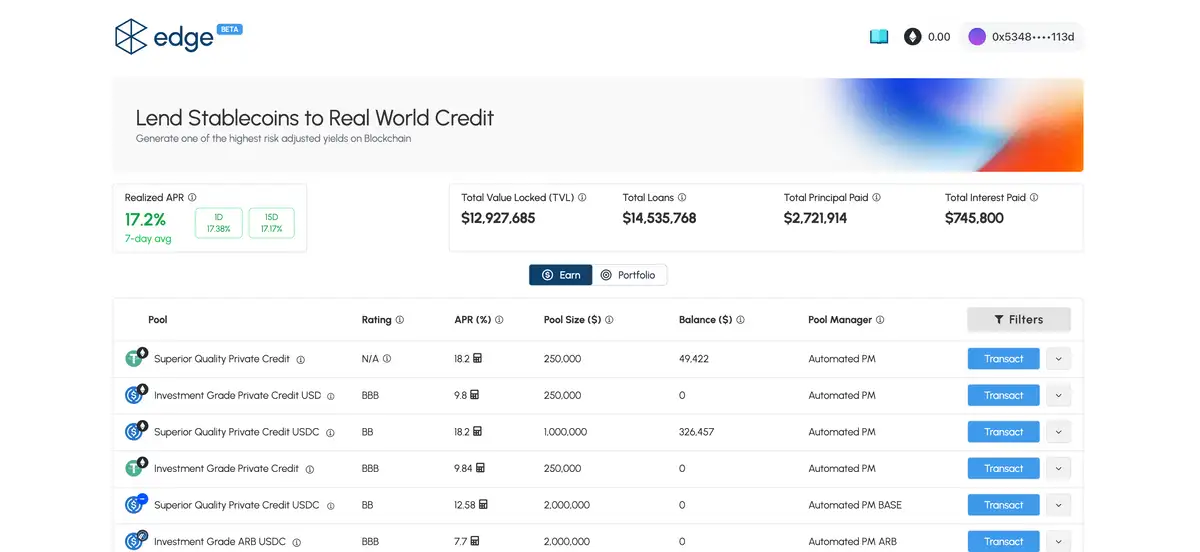Click info icon beside Investment Grade Private Credit USD
Image resolution: width=1200 pixels, height=552 pixels.
click(331, 396)
